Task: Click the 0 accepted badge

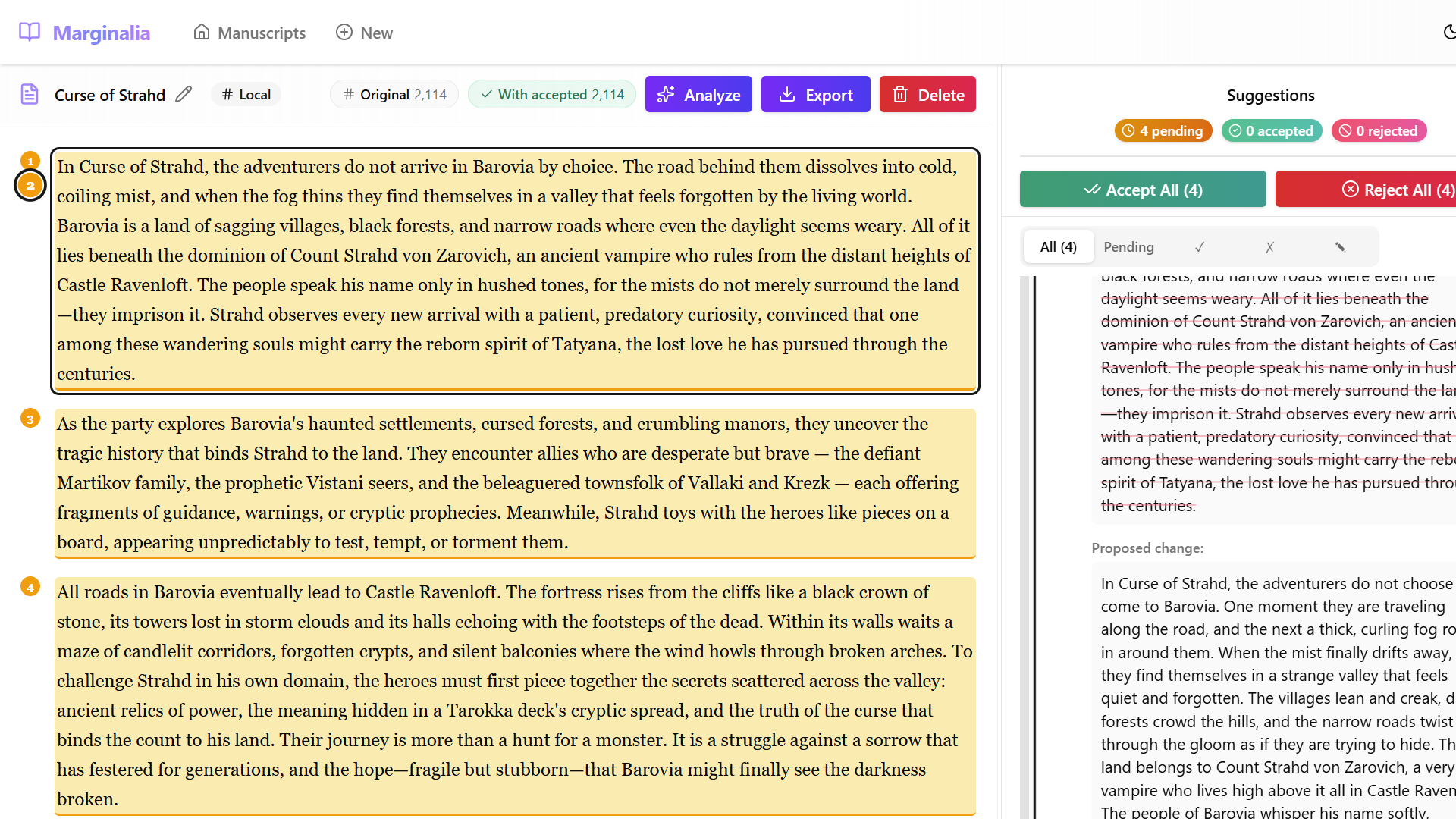Action: [1272, 130]
